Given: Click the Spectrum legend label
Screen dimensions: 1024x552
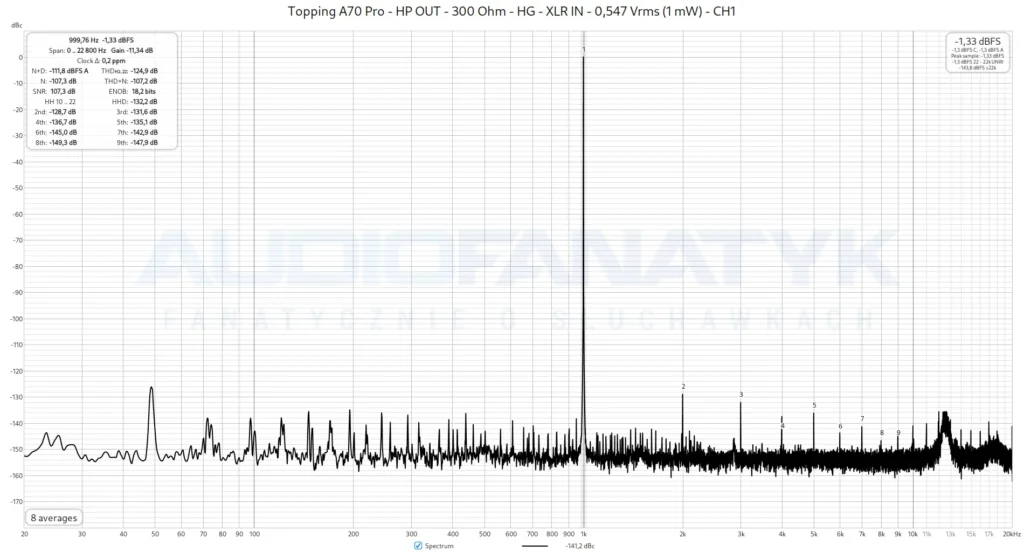Looking at the screenshot, I should click(x=439, y=545).
